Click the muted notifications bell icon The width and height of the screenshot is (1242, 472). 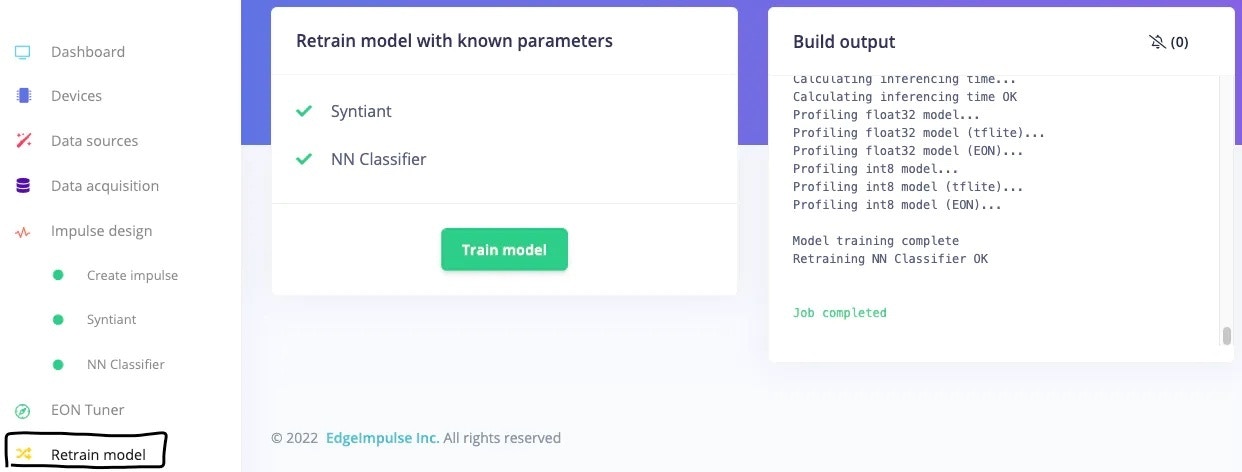pos(1158,42)
